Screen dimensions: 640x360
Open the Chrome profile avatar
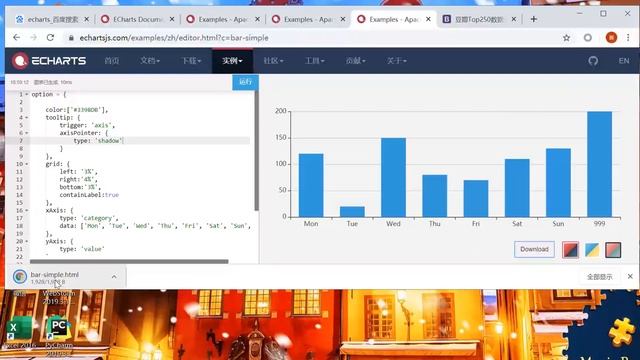coord(611,38)
